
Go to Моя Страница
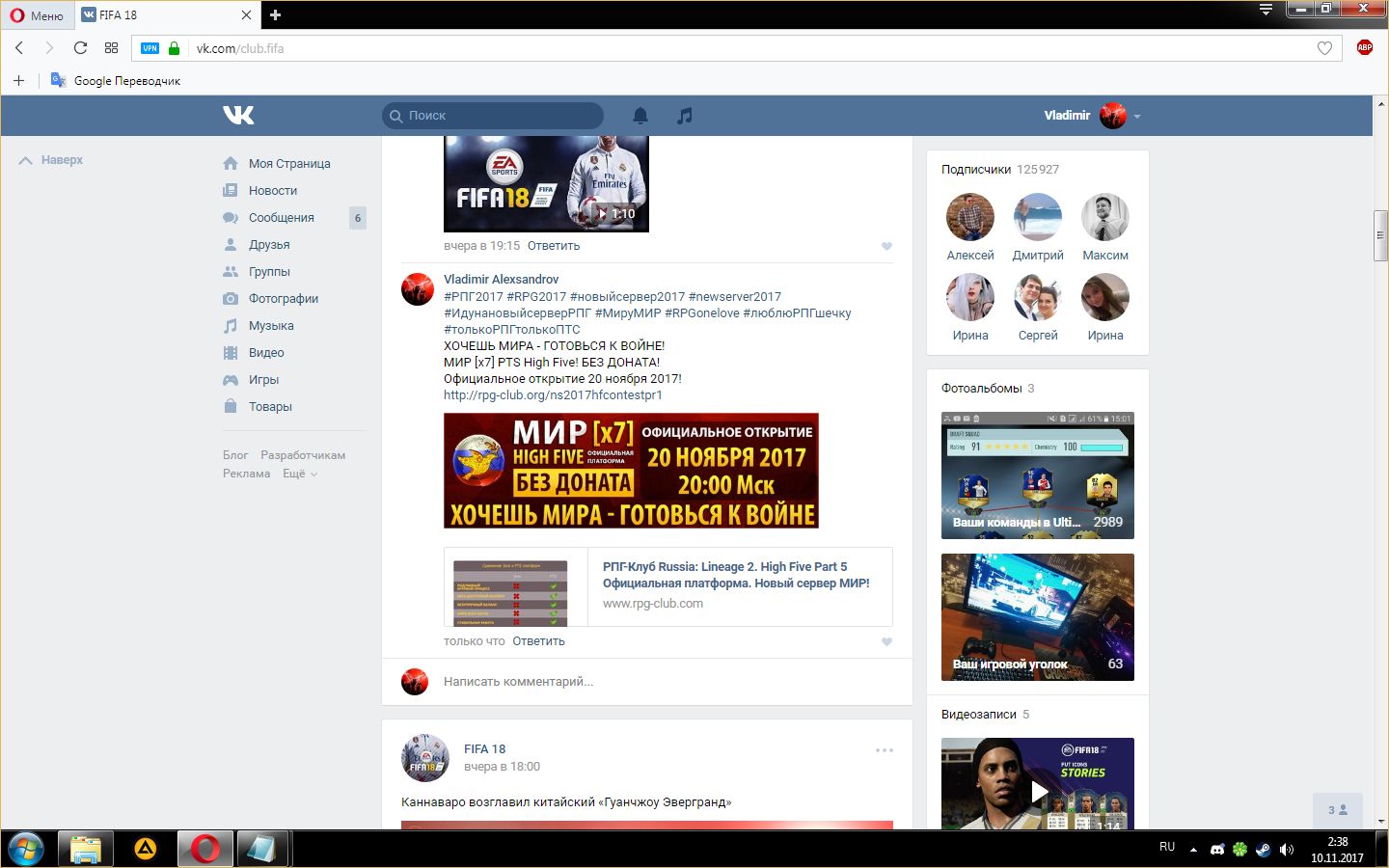[x=288, y=164]
